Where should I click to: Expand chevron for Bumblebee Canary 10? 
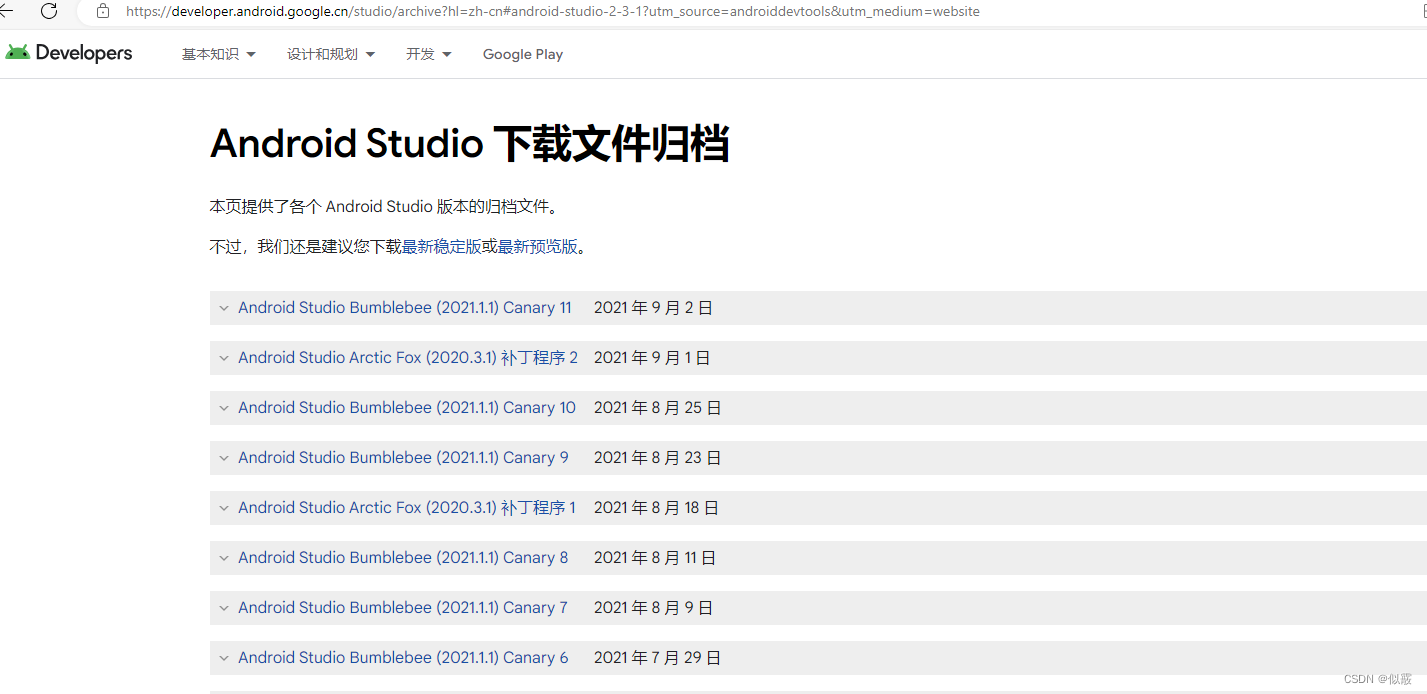tap(224, 408)
